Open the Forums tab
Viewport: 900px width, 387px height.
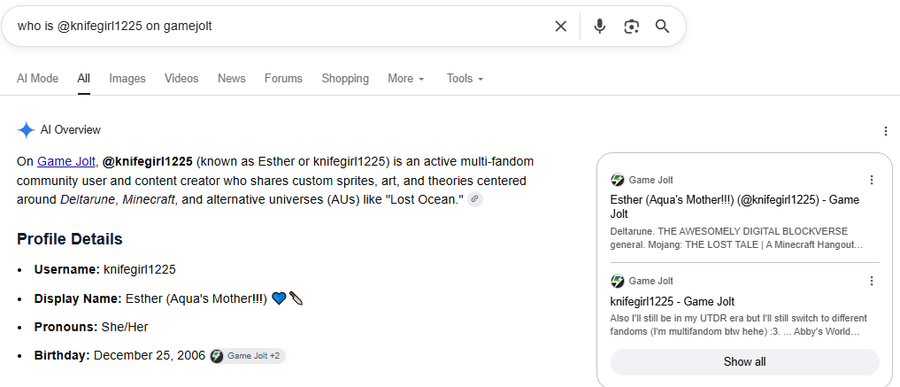pos(284,79)
